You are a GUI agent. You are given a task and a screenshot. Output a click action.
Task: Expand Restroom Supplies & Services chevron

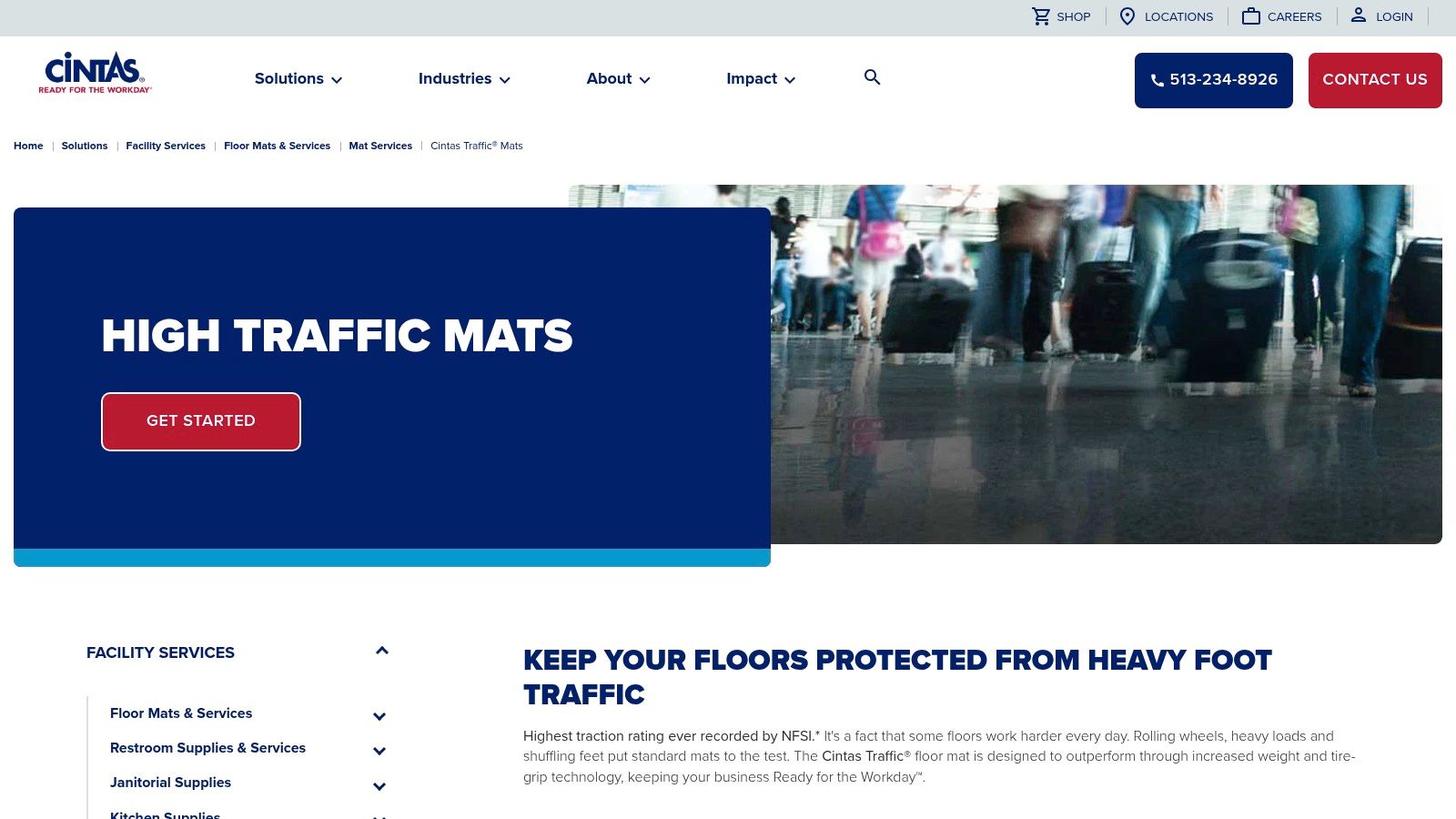pos(379,751)
